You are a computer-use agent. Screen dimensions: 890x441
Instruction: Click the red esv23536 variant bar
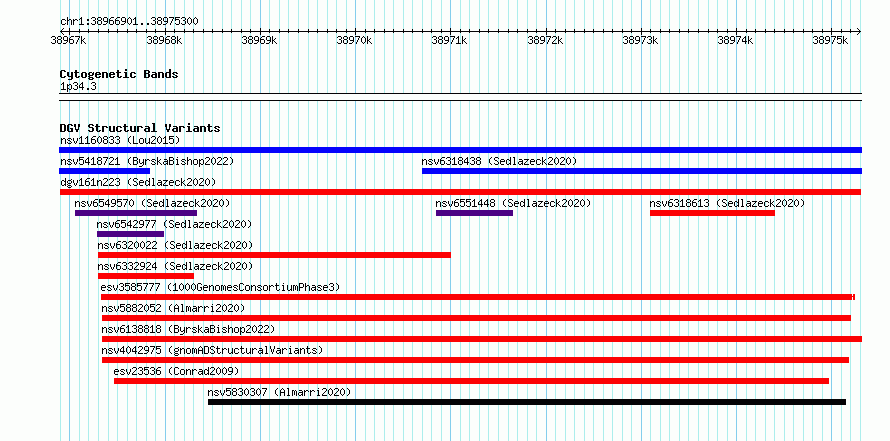(471, 381)
